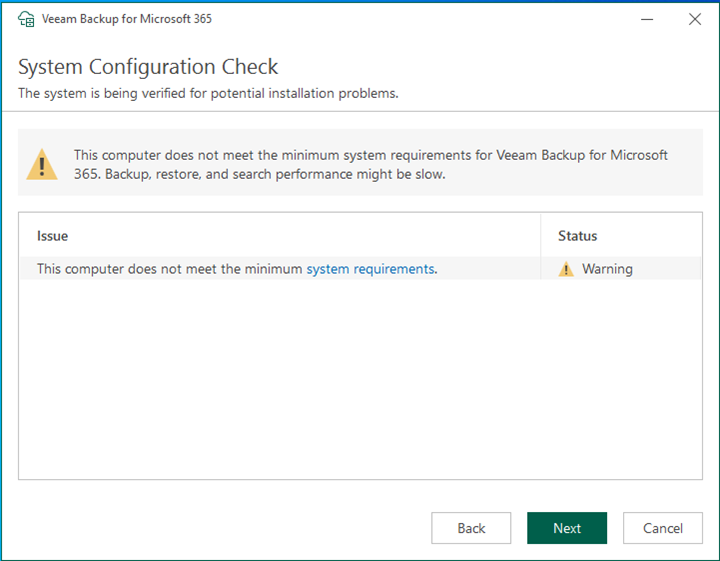Viewport: 720px width, 561px height.
Task: Click the System Configuration Check heading
Action: (x=148, y=67)
